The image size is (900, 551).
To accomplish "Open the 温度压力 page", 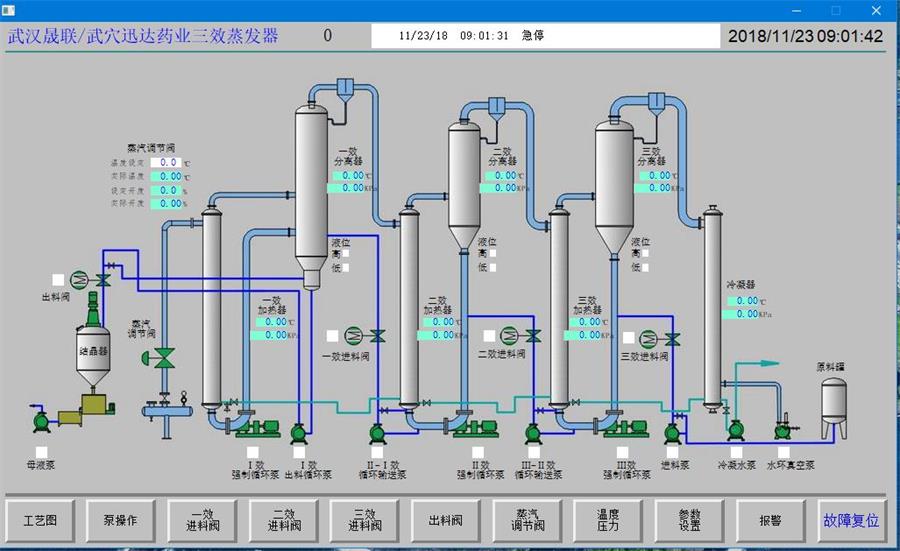I will (608, 521).
